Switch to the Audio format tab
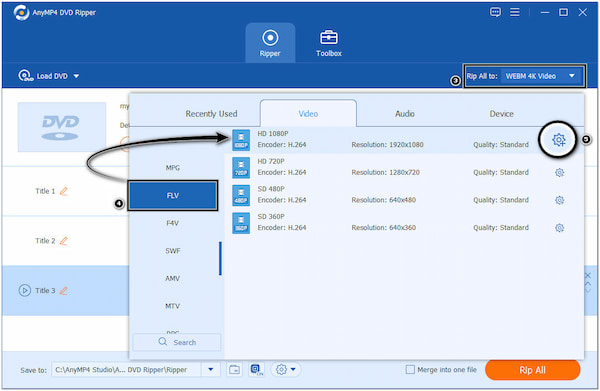600x391 pixels. tap(405, 114)
